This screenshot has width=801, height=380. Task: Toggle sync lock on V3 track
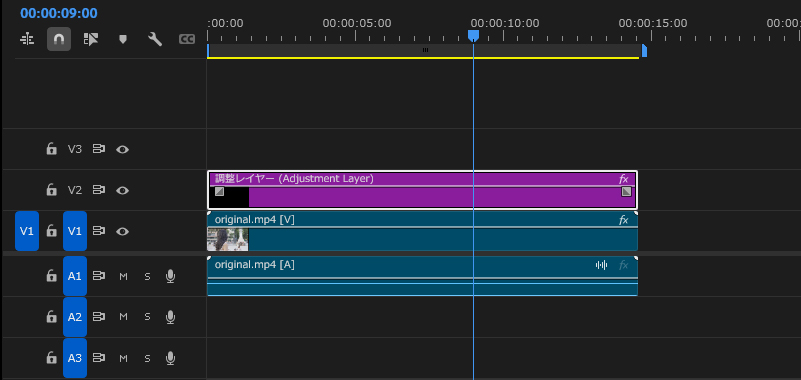pyautogui.click(x=99, y=149)
